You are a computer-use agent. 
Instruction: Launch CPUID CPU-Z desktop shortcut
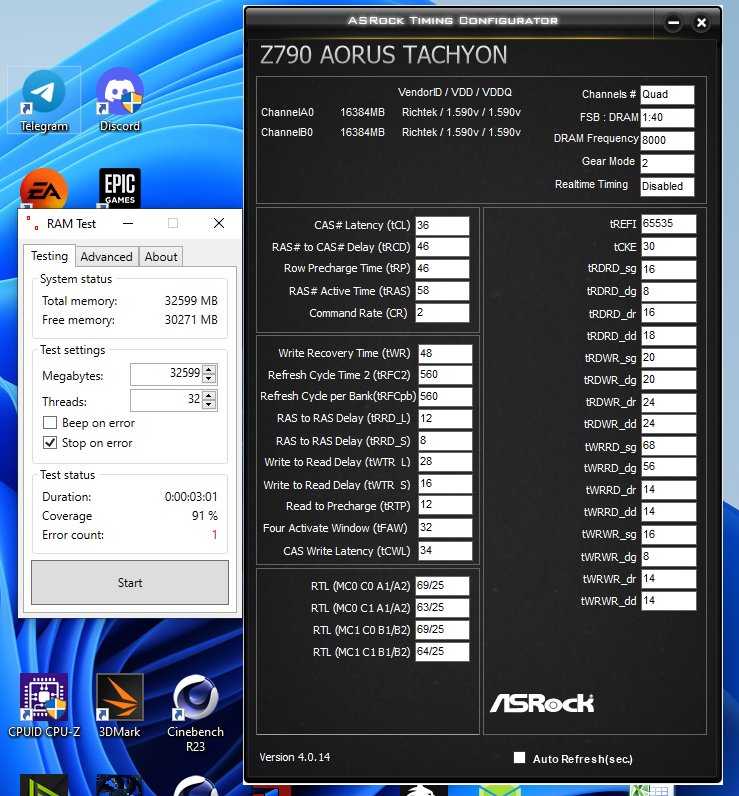click(x=44, y=706)
